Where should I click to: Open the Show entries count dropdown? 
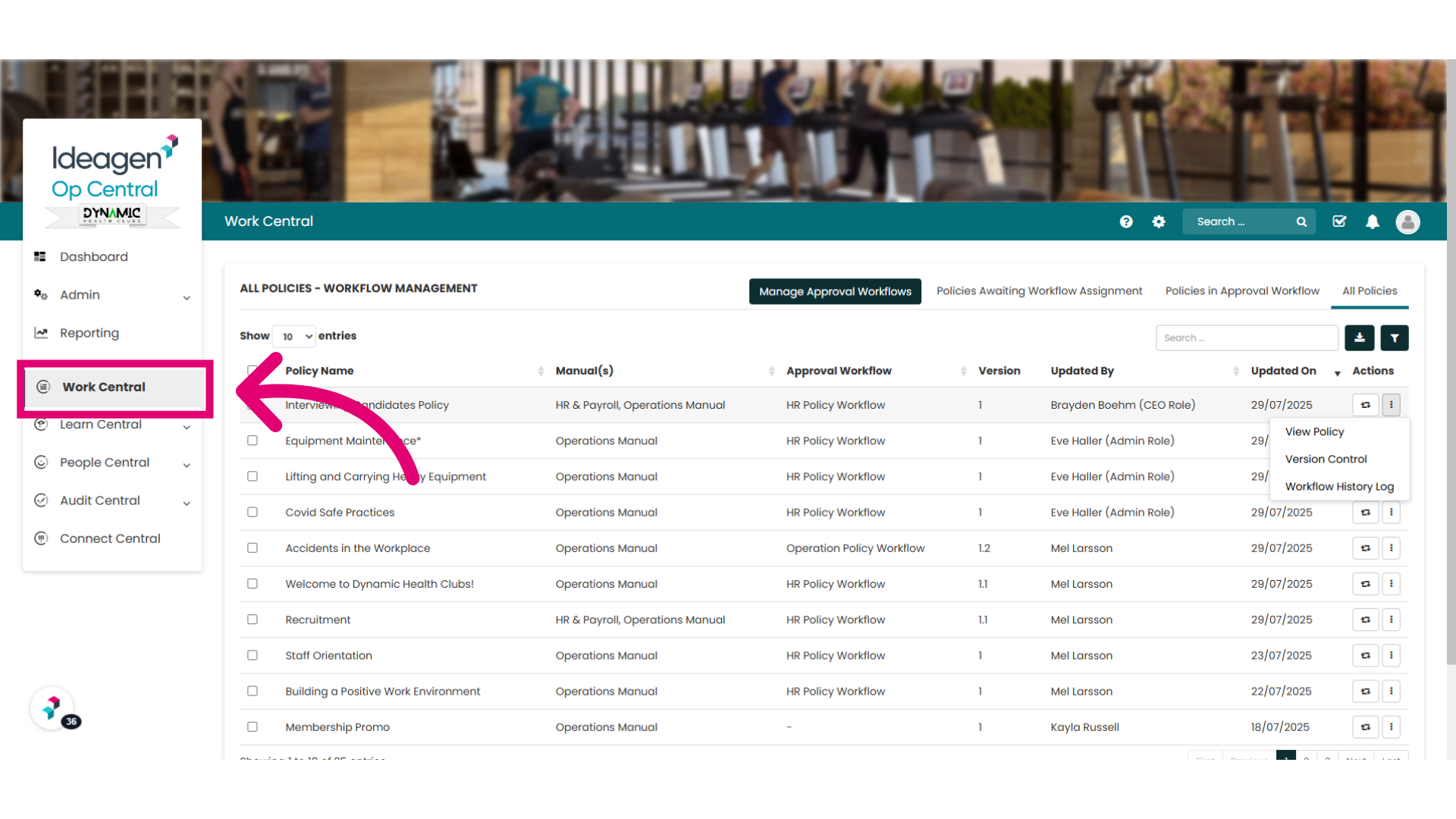pos(294,336)
